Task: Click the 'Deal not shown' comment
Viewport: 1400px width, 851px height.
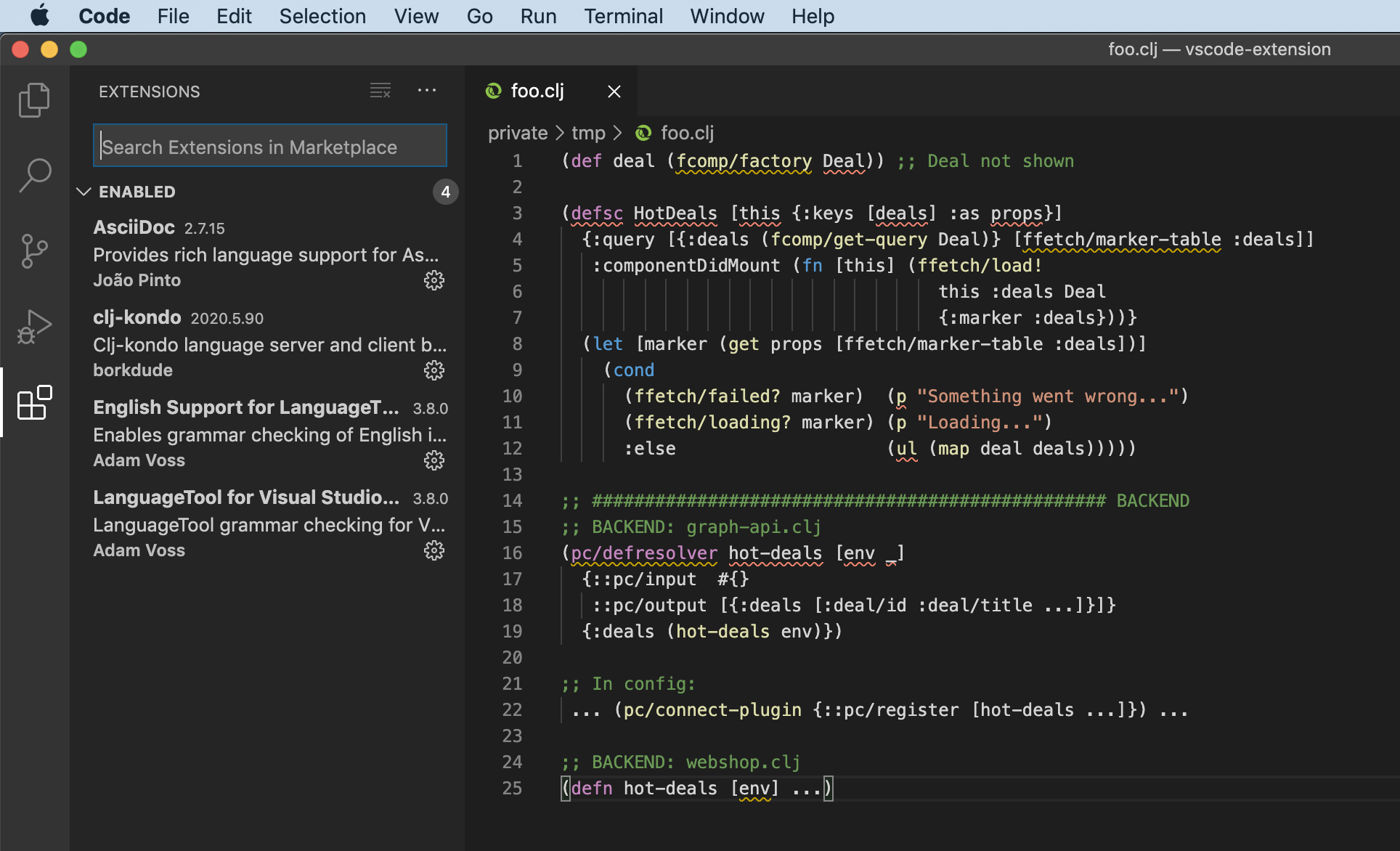Action: (x=985, y=161)
